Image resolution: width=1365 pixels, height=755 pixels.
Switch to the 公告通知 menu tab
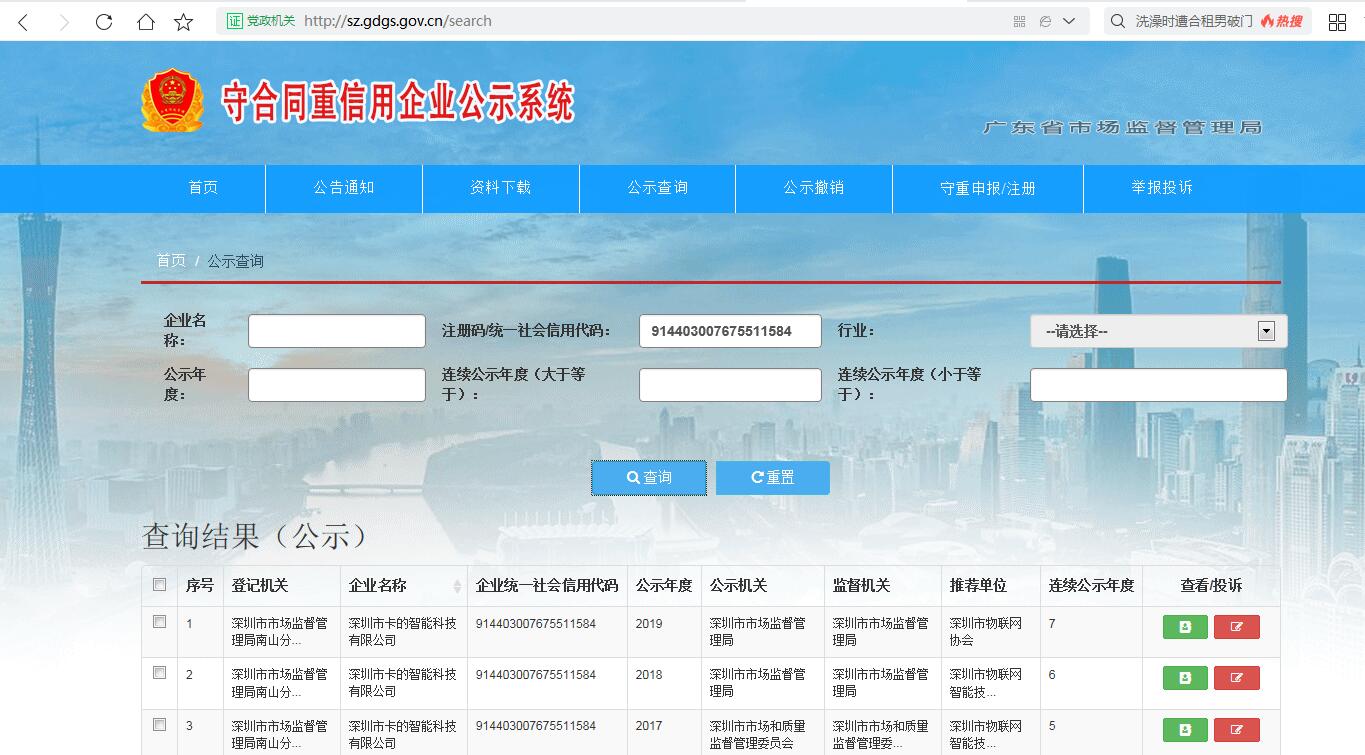343,188
